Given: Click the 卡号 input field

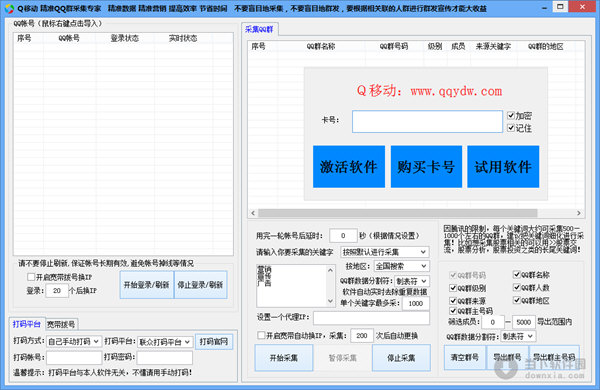Looking at the screenshot, I should pos(427,122).
